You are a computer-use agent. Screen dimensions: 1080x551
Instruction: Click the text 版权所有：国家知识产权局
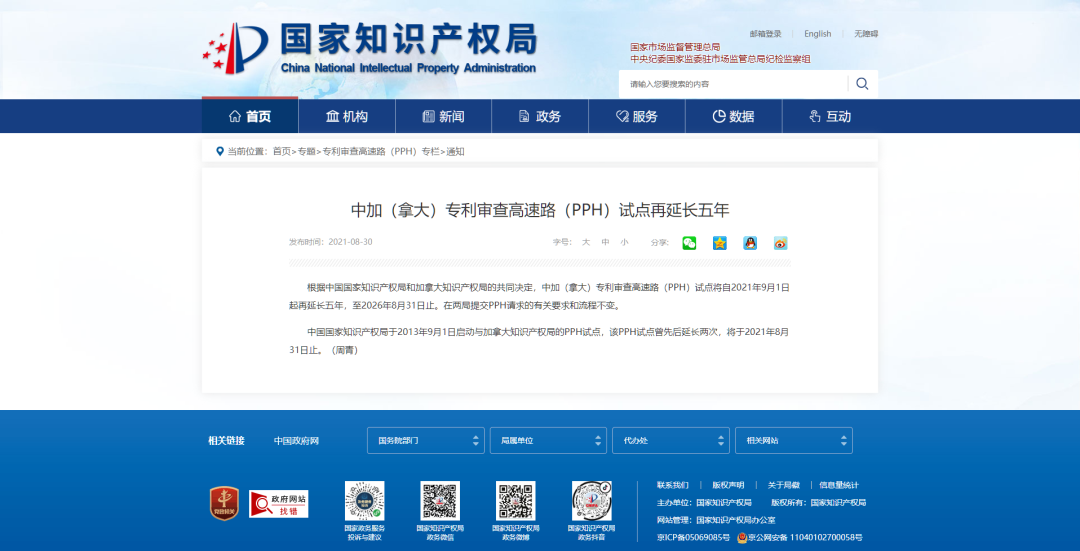(818, 503)
